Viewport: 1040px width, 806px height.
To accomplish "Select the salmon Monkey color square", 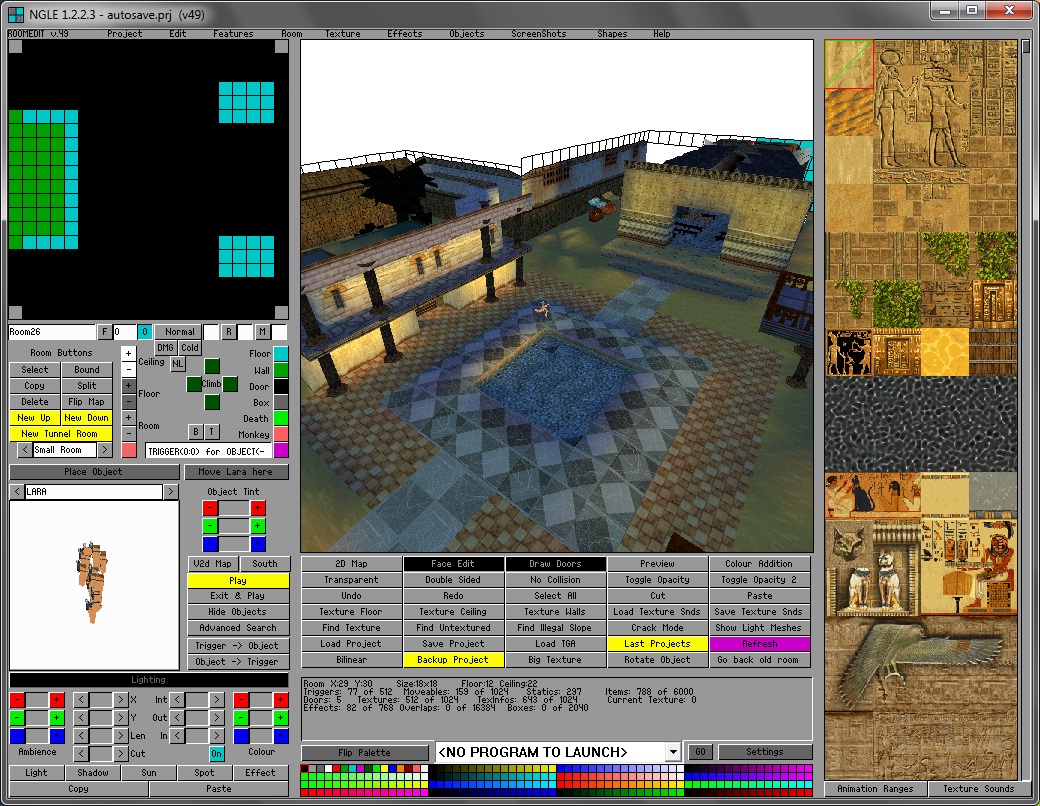I will tap(281, 434).
